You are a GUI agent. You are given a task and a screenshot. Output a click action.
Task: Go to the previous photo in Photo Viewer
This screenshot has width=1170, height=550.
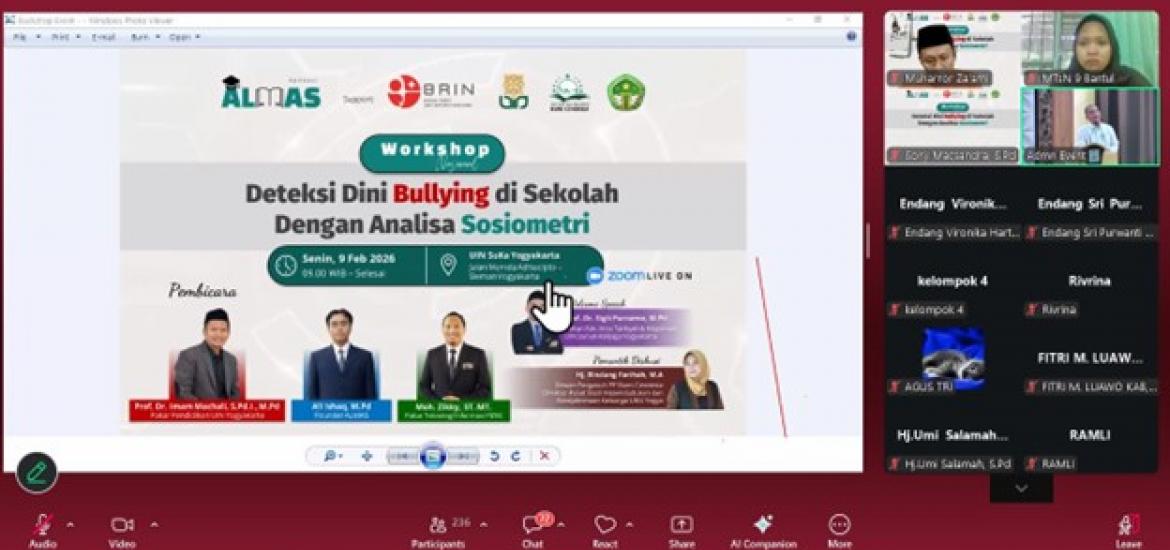[401, 456]
